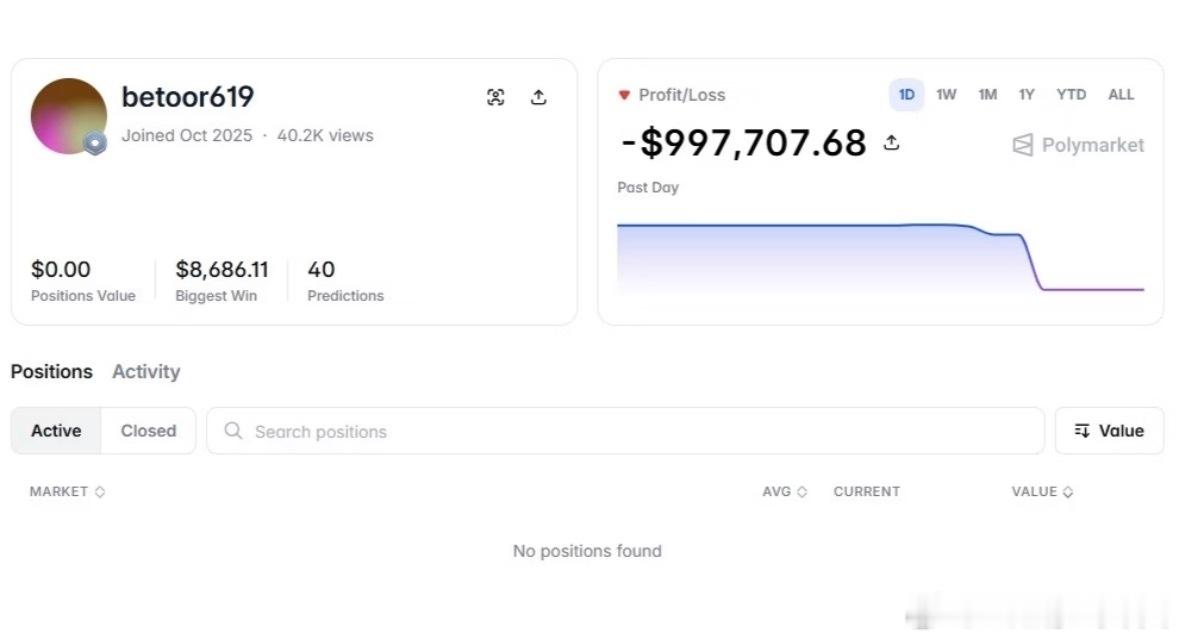
Task: Show Active positions
Action: (x=56, y=430)
